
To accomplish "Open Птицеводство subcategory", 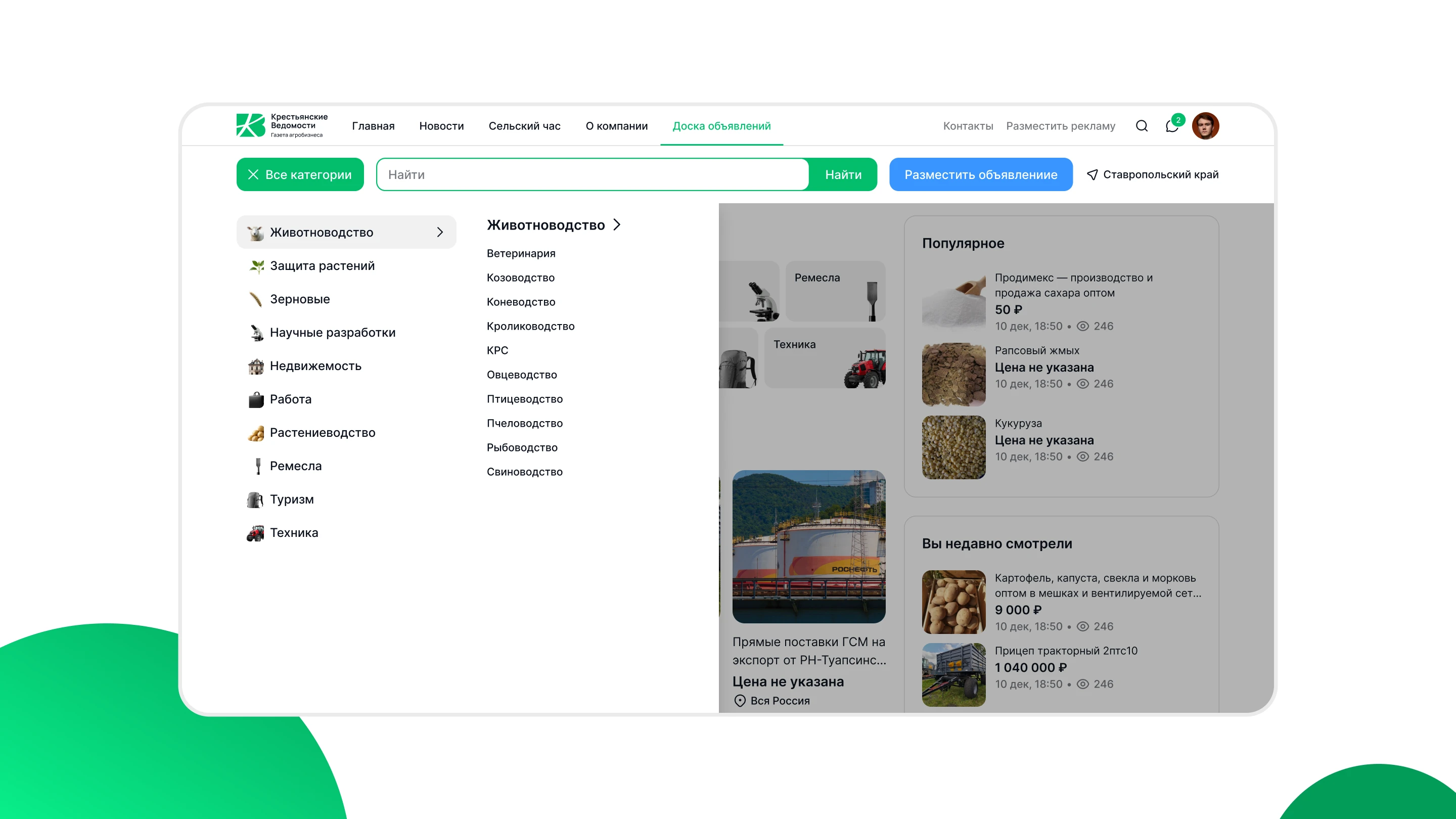I will [x=525, y=399].
